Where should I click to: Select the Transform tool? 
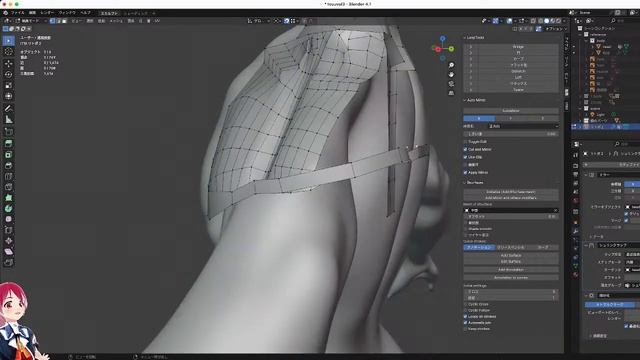pyautogui.click(x=9, y=96)
